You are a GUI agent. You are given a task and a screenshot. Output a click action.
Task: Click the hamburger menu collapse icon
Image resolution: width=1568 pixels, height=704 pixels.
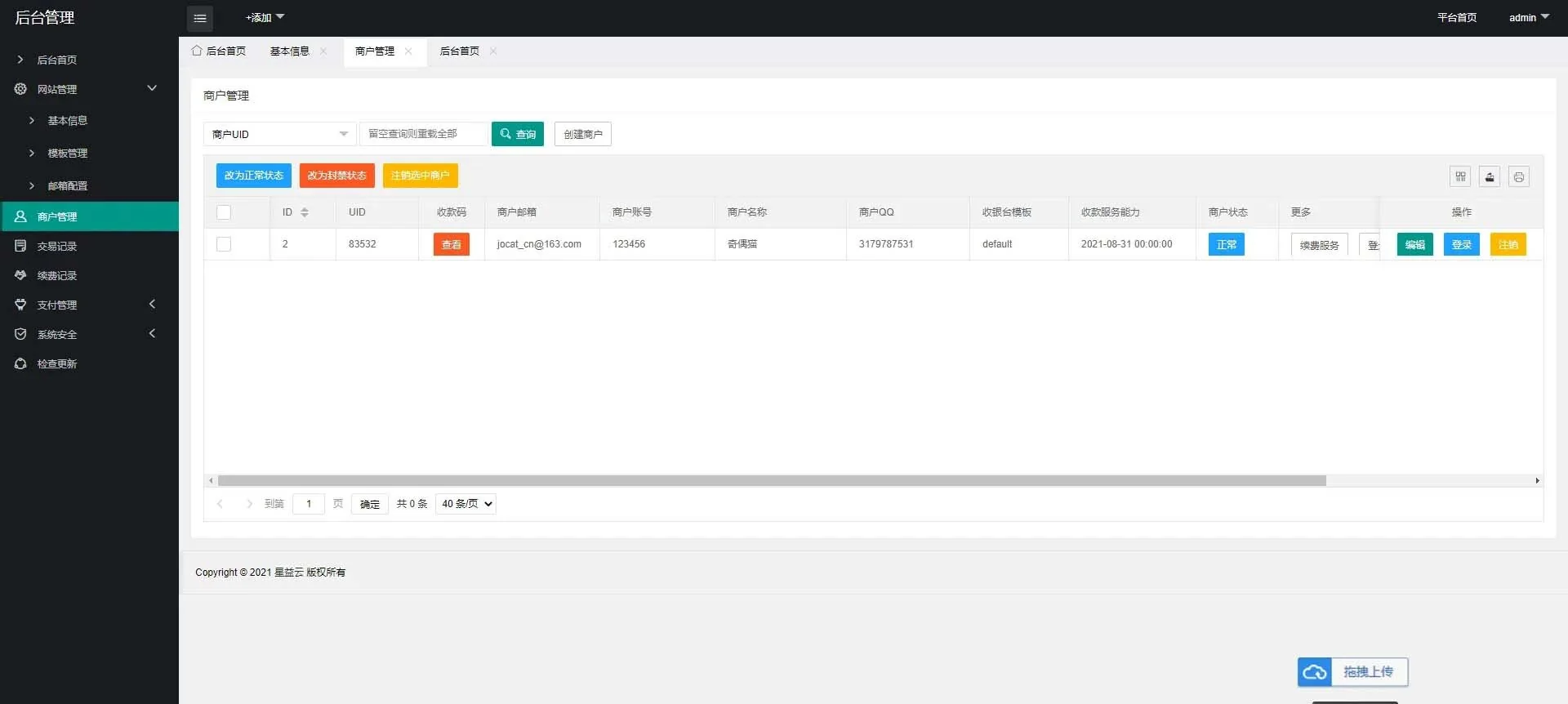[199, 18]
